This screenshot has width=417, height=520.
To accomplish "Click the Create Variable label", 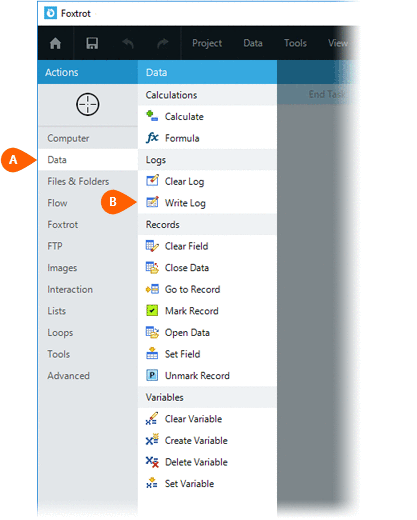I will pyautogui.click(x=196, y=441).
